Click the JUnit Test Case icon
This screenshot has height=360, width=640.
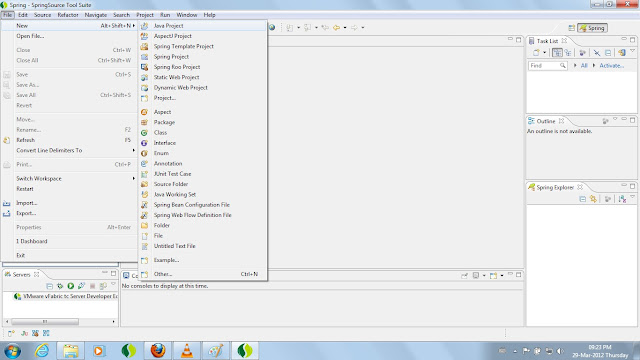click(144, 174)
